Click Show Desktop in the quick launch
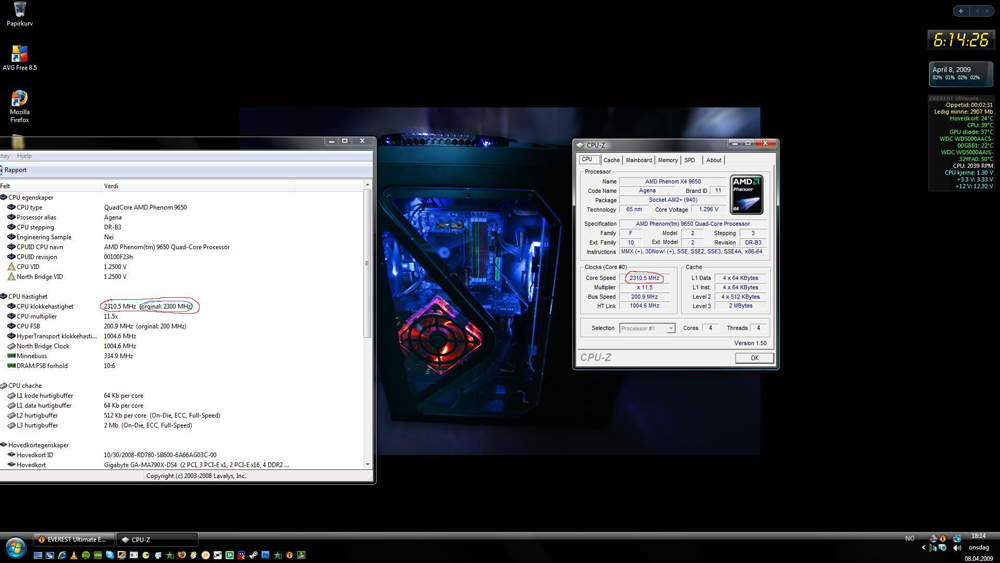Image resolution: width=1000 pixels, height=563 pixels. 38,555
